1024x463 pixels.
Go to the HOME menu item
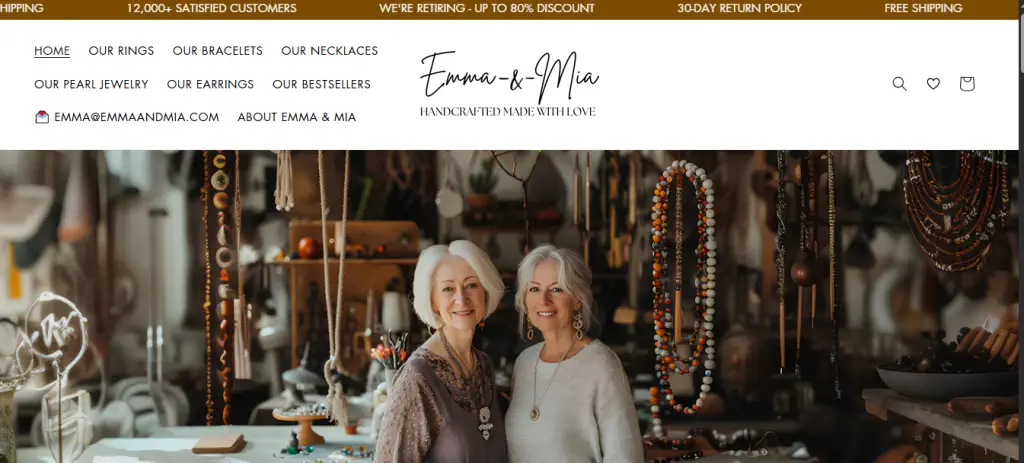pyautogui.click(x=52, y=50)
